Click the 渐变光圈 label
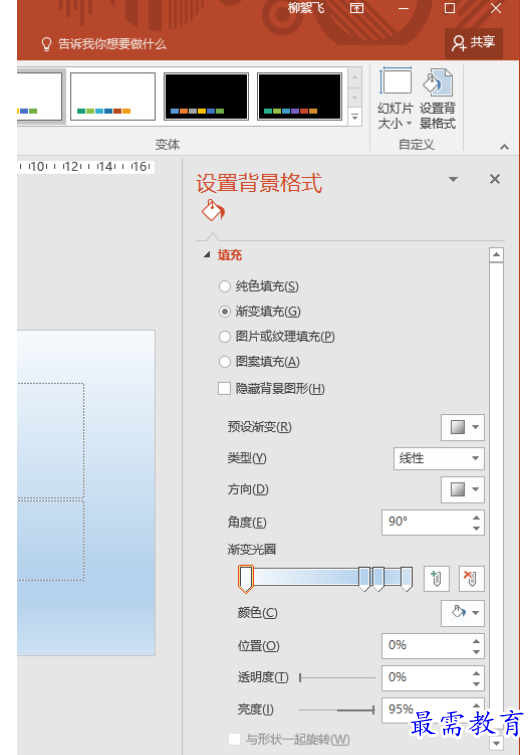532x755 pixels. pyautogui.click(x=251, y=549)
